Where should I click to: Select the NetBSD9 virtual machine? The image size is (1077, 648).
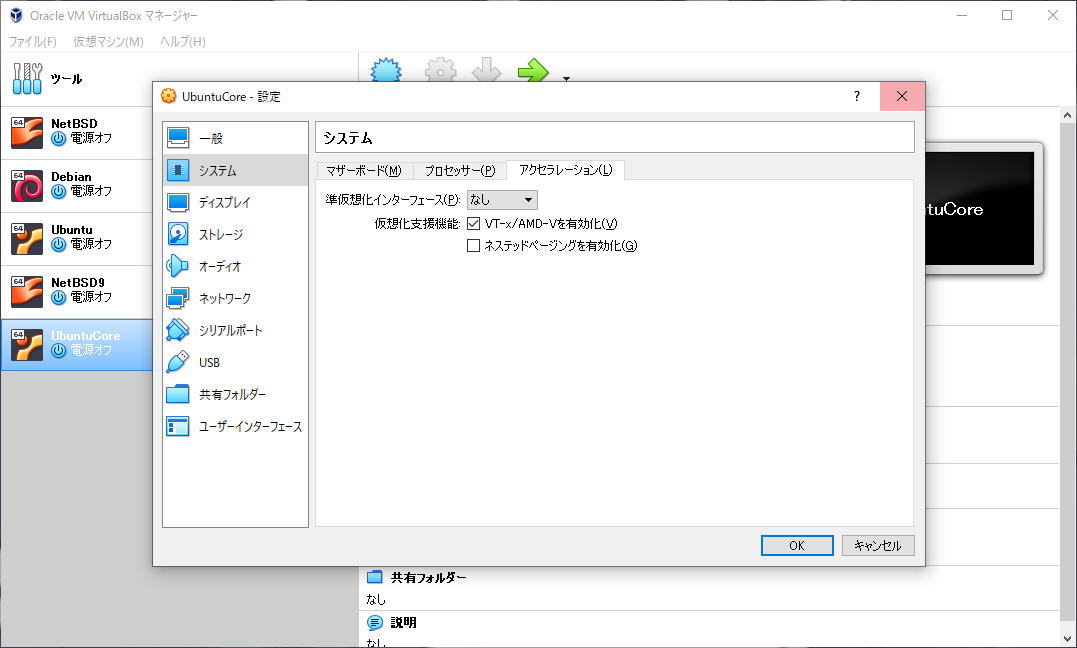(x=76, y=291)
